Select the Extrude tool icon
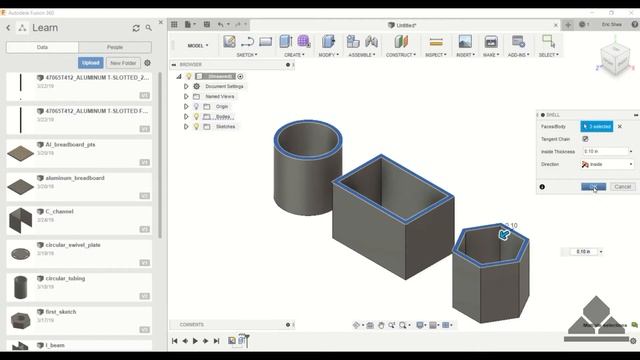 tap(286, 42)
